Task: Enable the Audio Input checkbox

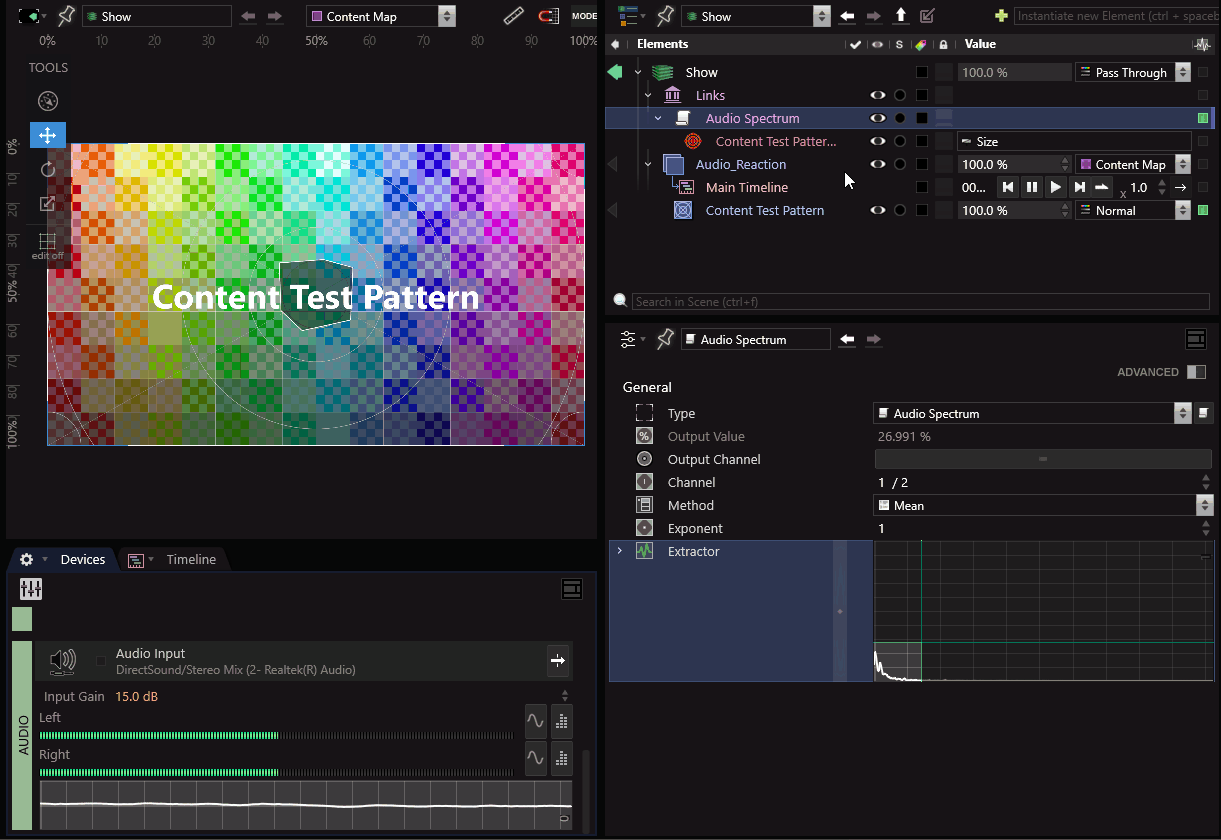Action: [x=100, y=661]
